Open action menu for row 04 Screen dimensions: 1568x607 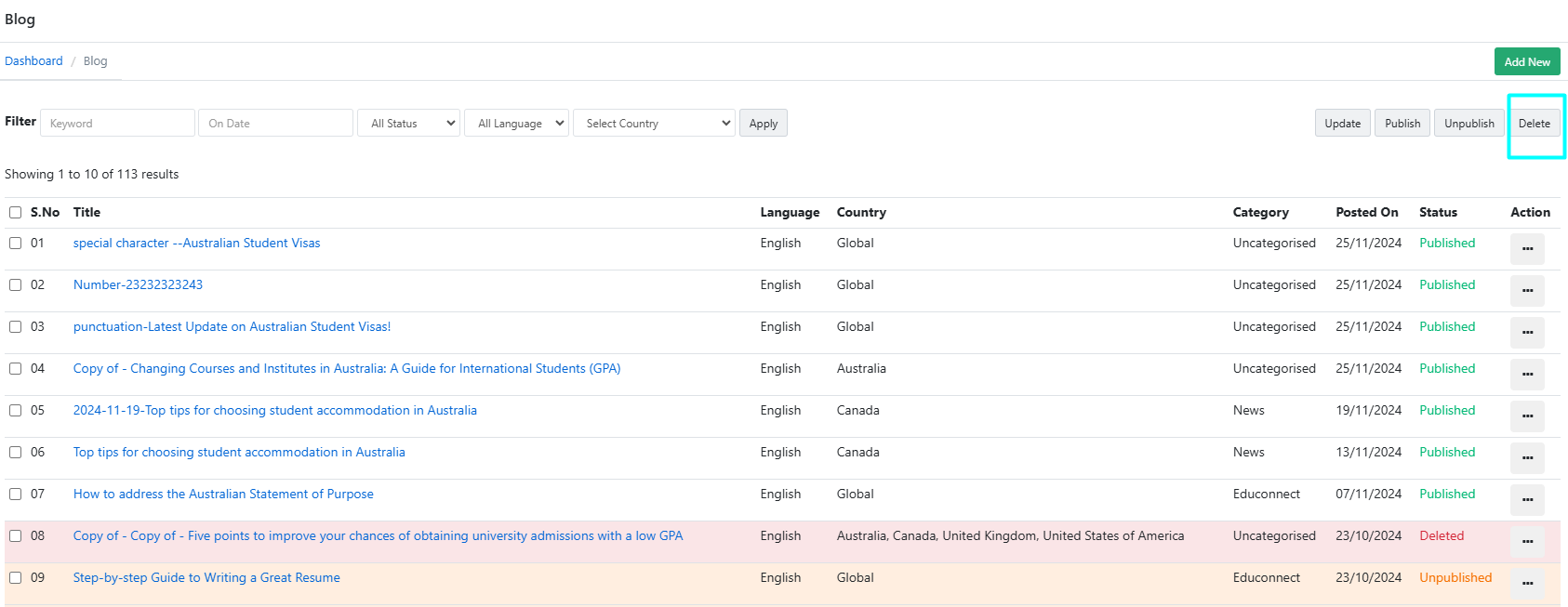click(1527, 374)
